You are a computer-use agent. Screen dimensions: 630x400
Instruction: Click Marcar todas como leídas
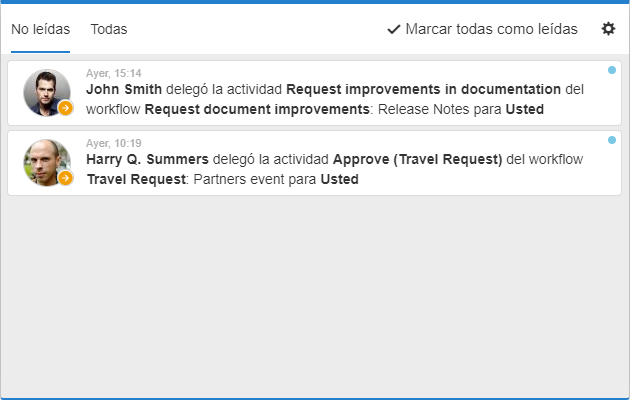point(482,29)
